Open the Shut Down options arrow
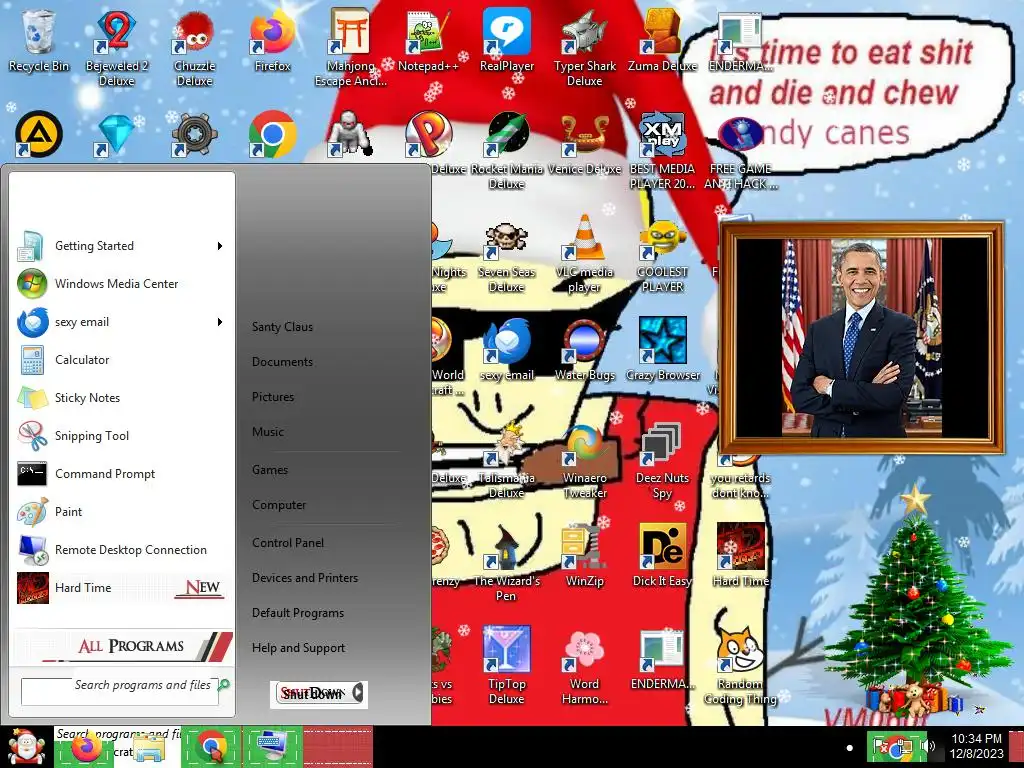This screenshot has height=768, width=1024. point(358,693)
